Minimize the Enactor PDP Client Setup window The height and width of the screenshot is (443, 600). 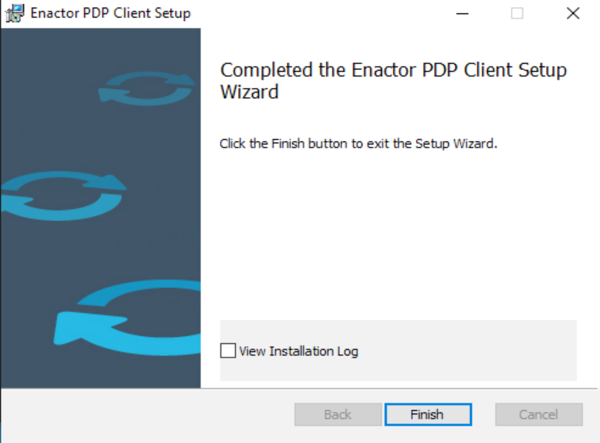462,14
